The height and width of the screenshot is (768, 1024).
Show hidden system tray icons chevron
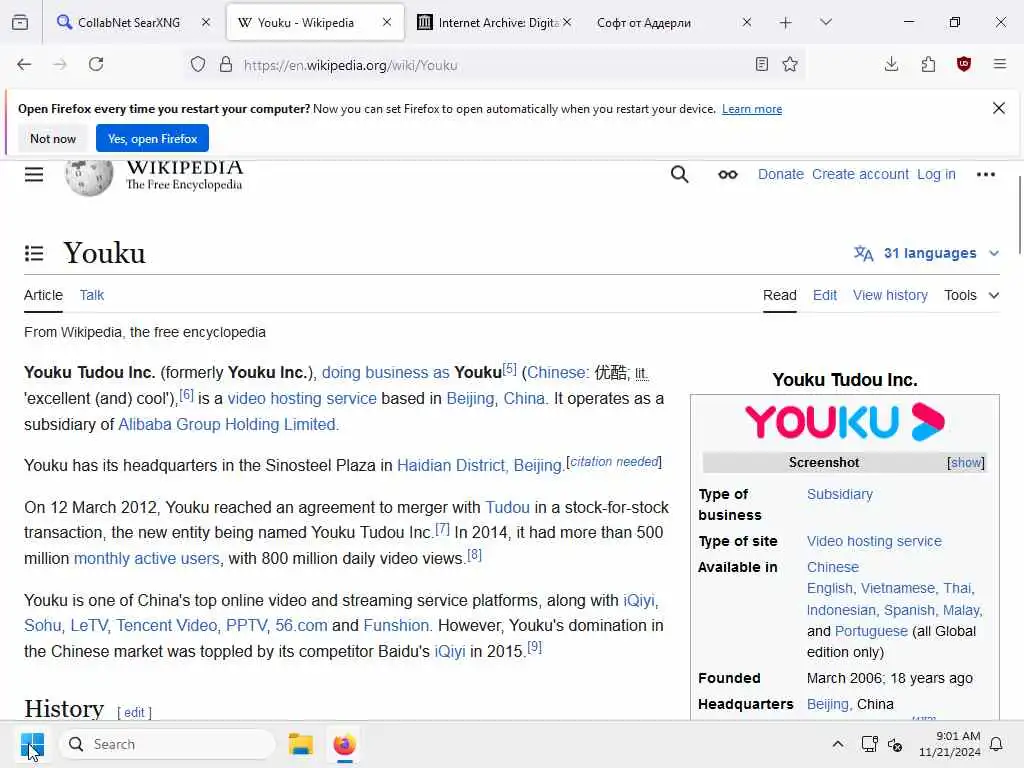[x=838, y=744]
